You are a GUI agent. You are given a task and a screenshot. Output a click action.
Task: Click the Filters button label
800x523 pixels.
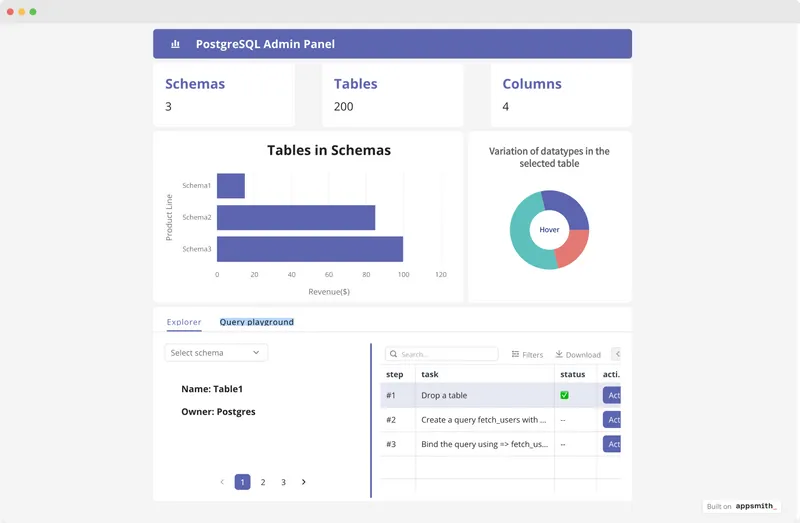tap(533, 355)
